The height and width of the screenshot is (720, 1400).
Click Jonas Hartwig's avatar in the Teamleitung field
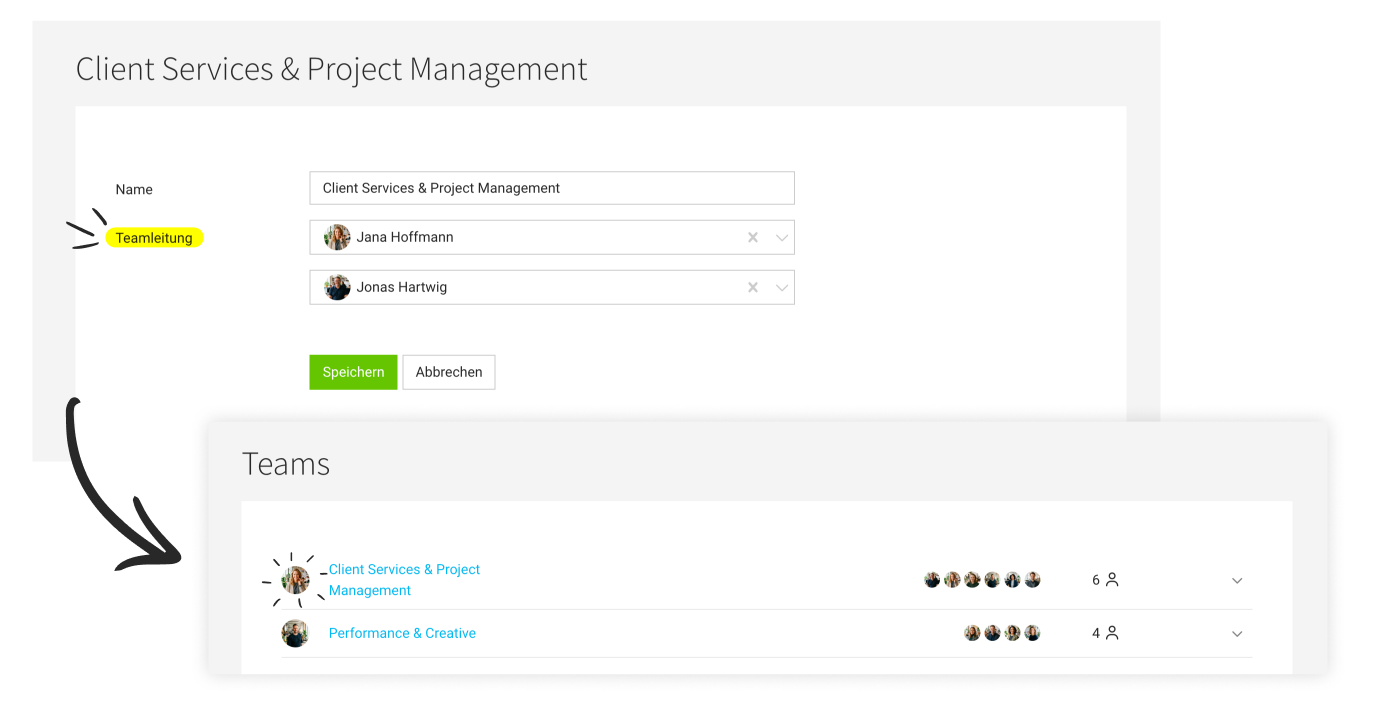(x=337, y=287)
